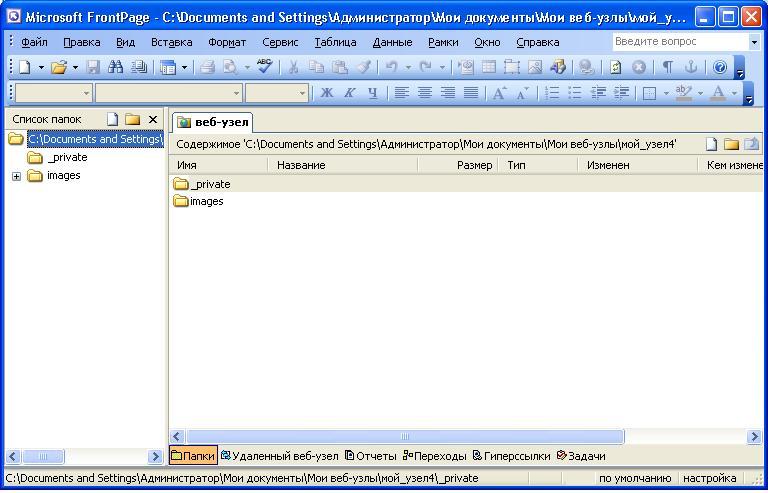Open the help question box dropdown arrow
This screenshot has height=493, width=768.
click(x=754, y=42)
